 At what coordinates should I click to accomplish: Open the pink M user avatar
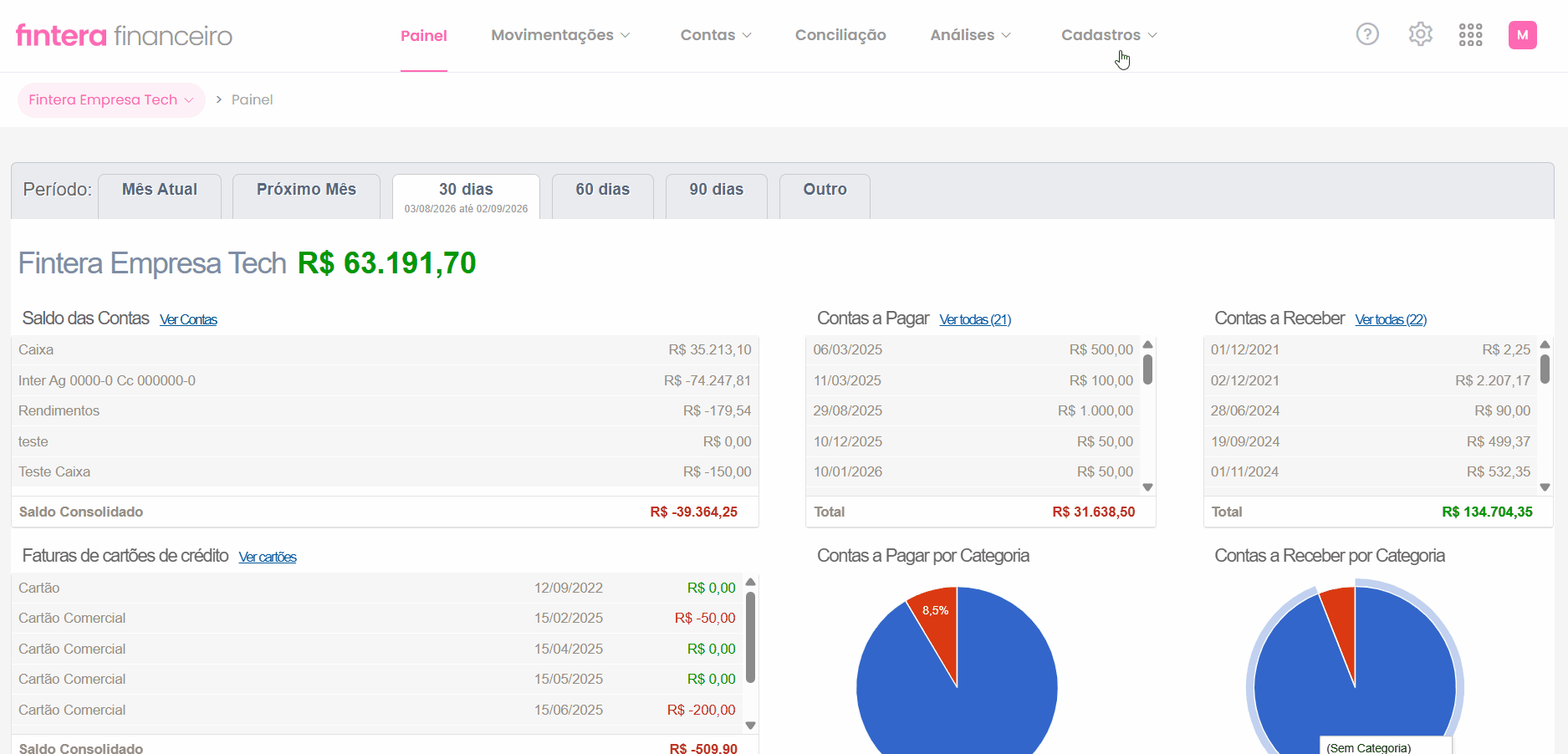pos(1522,35)
